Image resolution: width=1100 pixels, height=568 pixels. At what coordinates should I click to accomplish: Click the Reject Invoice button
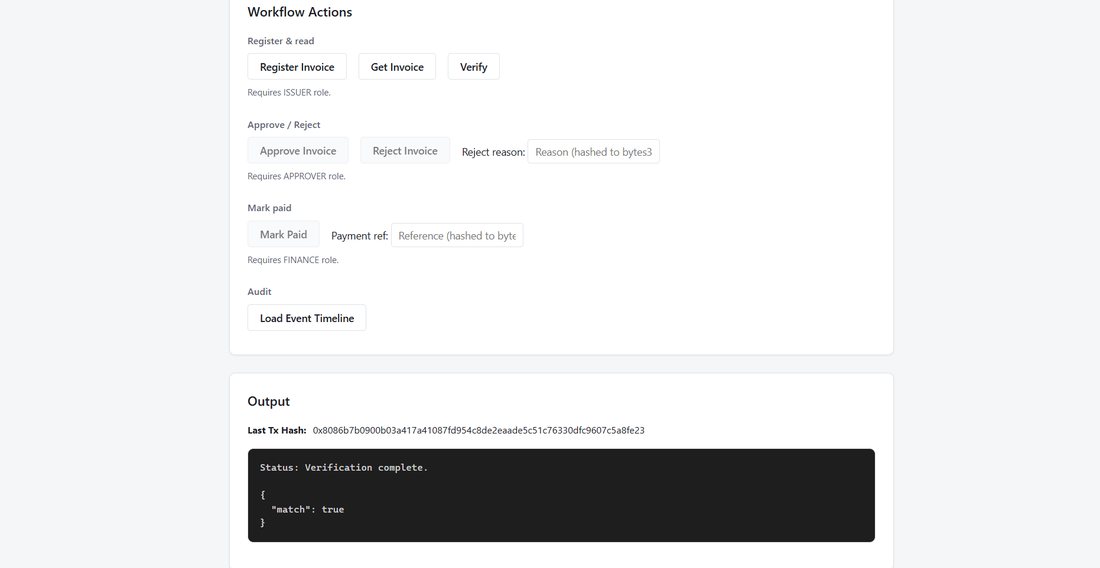[x=405, y=151]
